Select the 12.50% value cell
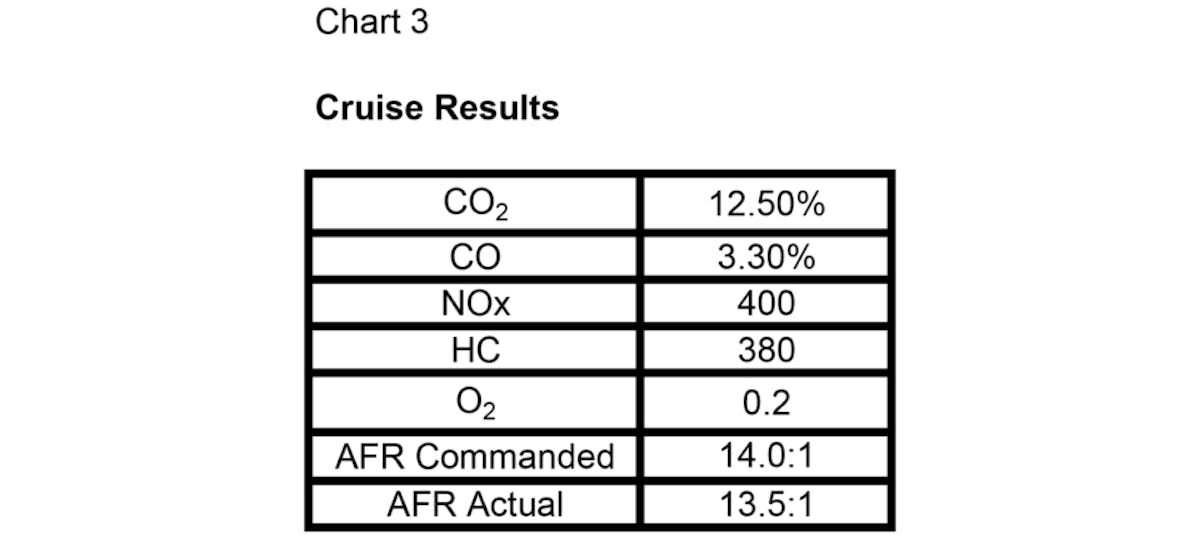This screenshot has width=1200, height=538. coord(767,204)
